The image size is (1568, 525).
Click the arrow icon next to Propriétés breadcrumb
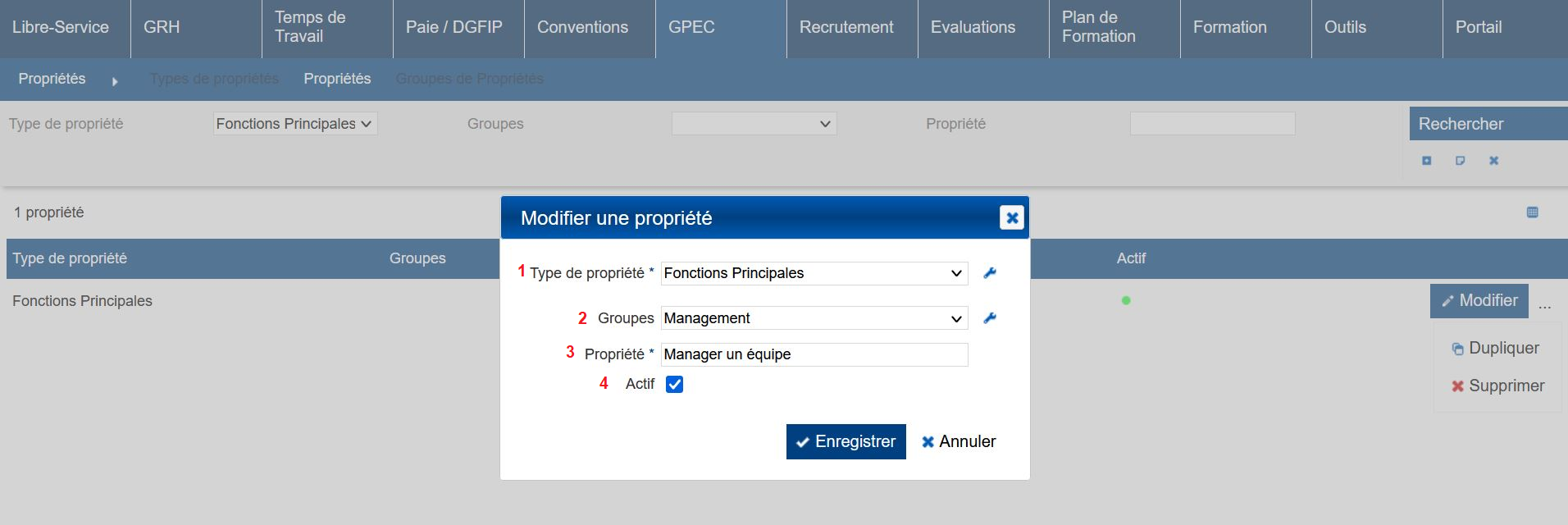(x=115, y=81)
